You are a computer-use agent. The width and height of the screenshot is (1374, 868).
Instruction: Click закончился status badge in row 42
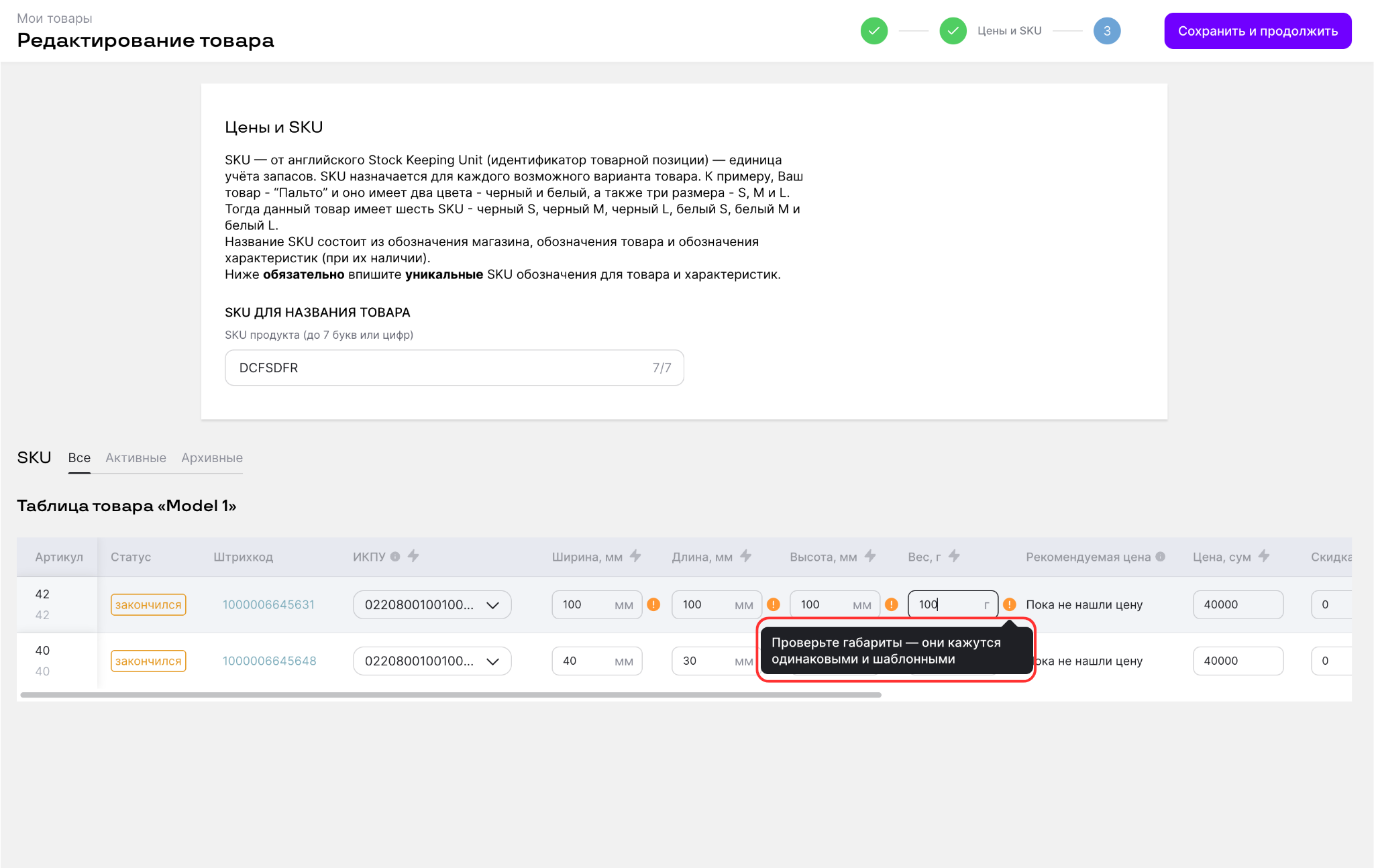(x=148, y=604)
